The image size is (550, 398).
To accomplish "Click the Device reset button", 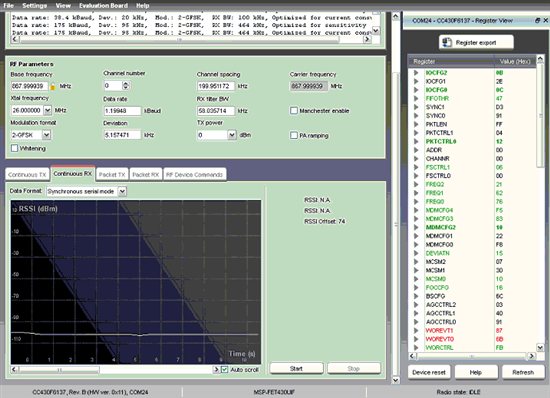I will [x=429, y=372].
